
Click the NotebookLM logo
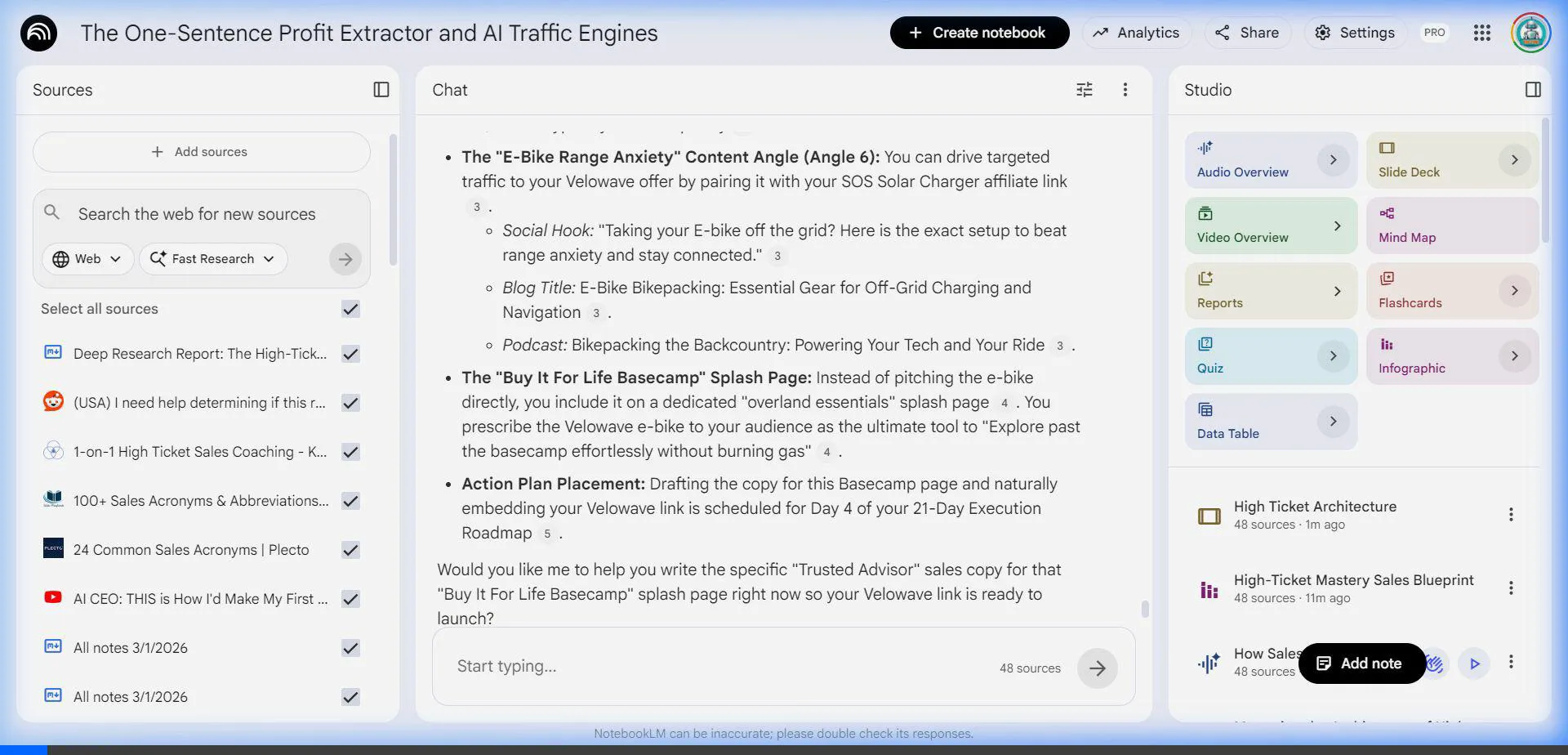coord(38,33)
